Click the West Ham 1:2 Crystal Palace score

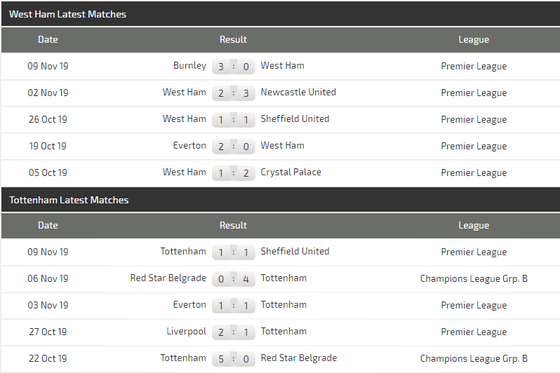(x=234, y=173)
